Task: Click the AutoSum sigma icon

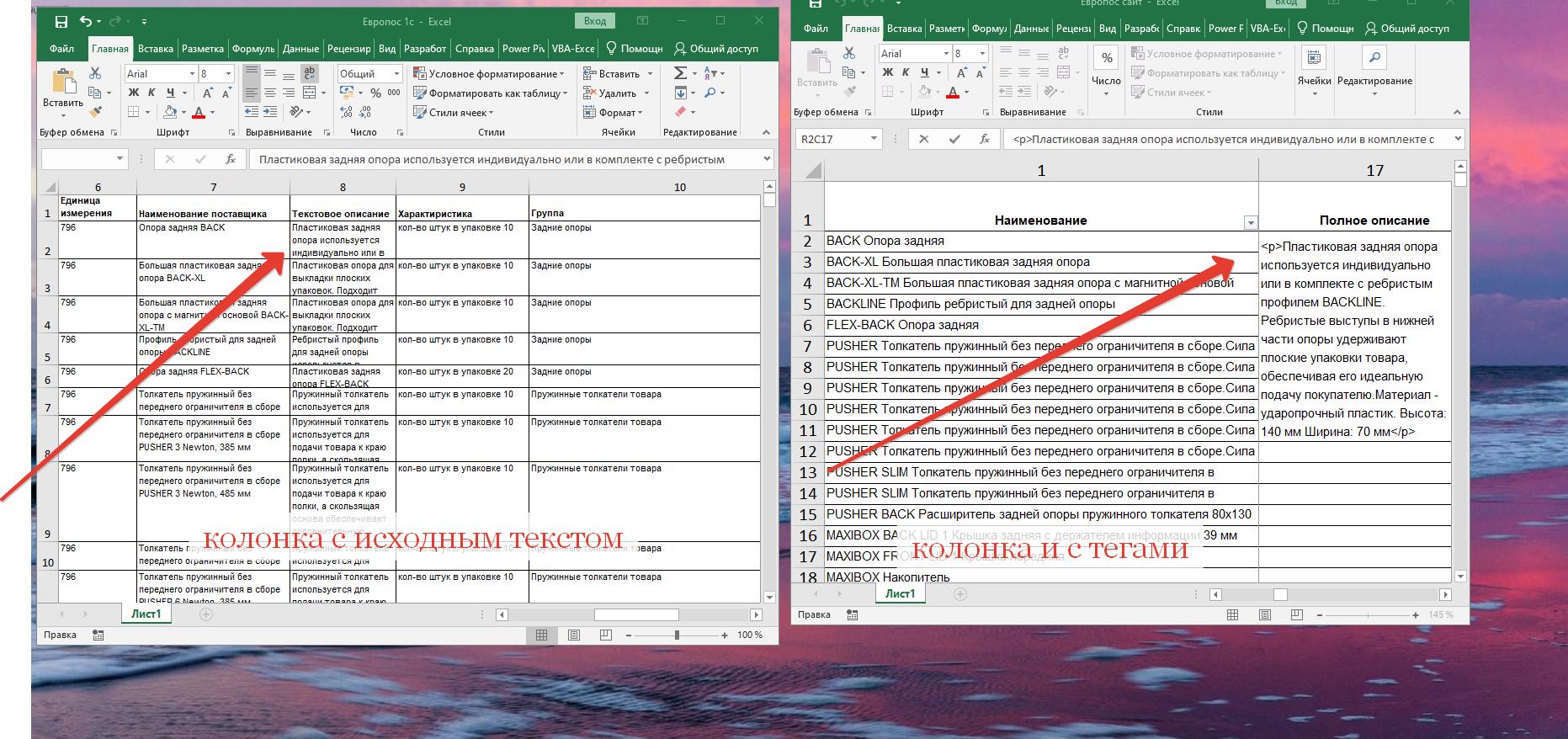Action: pyautogui.click(x=680, y=73)
